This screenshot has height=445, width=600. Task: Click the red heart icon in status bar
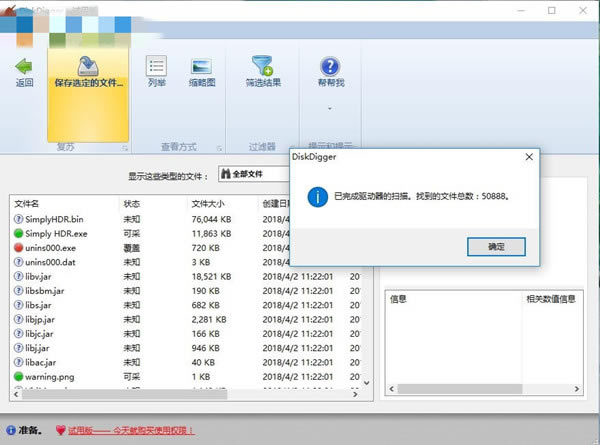click(x=60, y=430)
